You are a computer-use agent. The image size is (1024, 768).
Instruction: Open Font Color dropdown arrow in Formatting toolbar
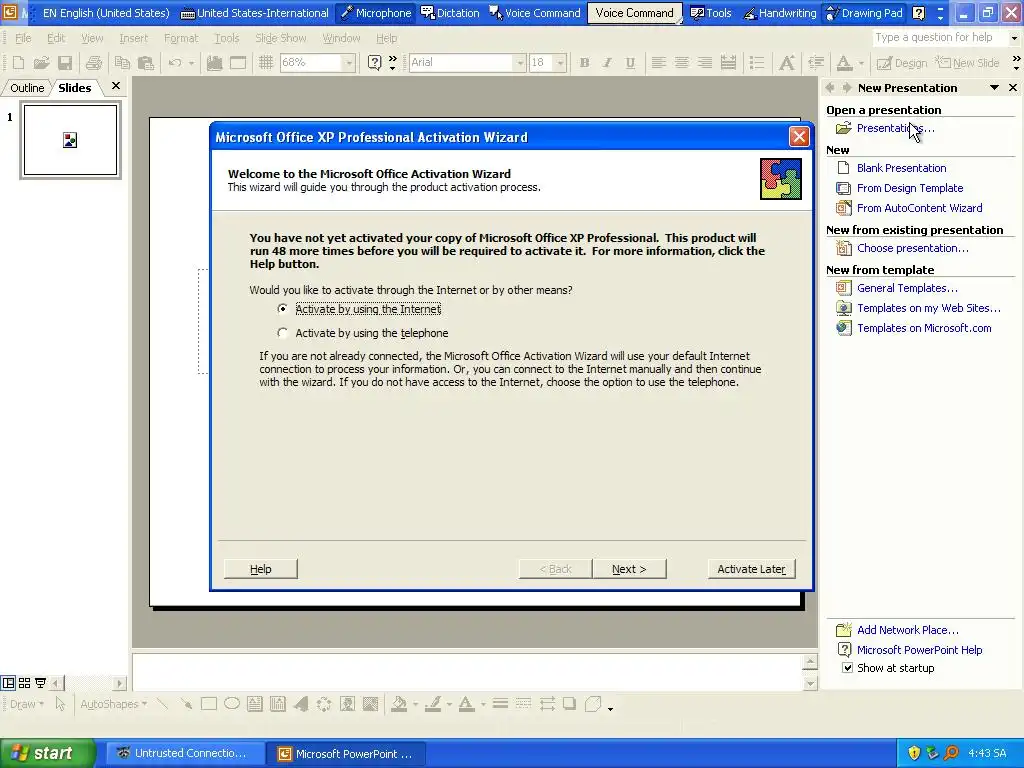pos(861,63)
